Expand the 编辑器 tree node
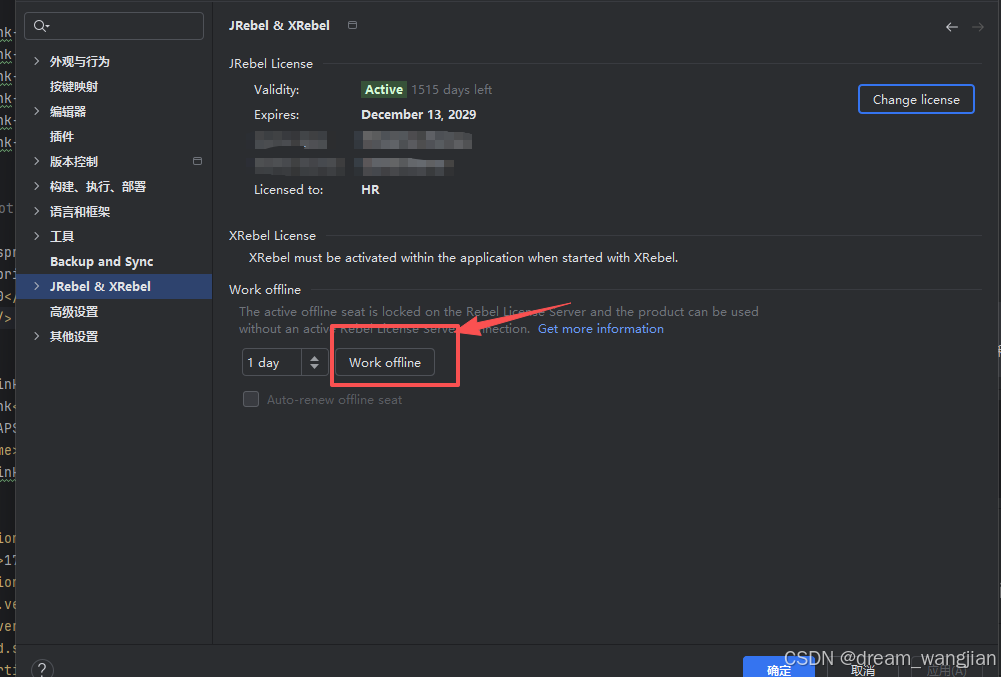 (36, 111)
